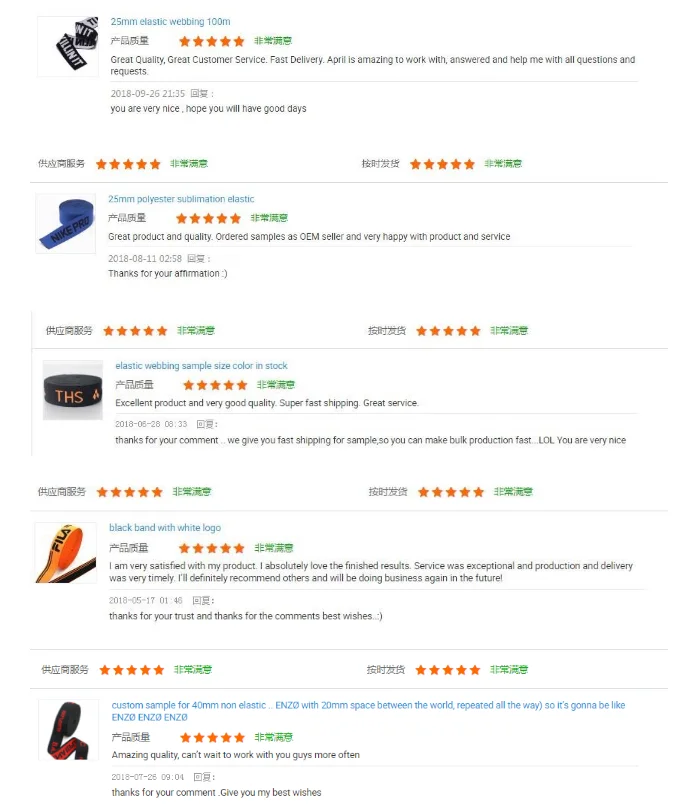Click the black THS elastic band thumbnail
Image resolution: width=700 pixels, height=809 pixels.
[x=73, y=390]
